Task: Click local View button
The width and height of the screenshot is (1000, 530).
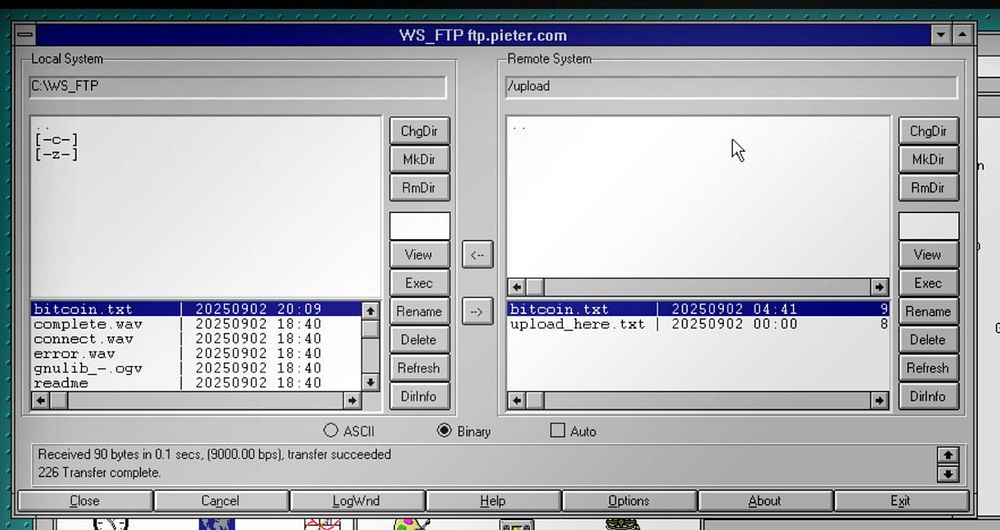Action: click(x=419, y=254)
